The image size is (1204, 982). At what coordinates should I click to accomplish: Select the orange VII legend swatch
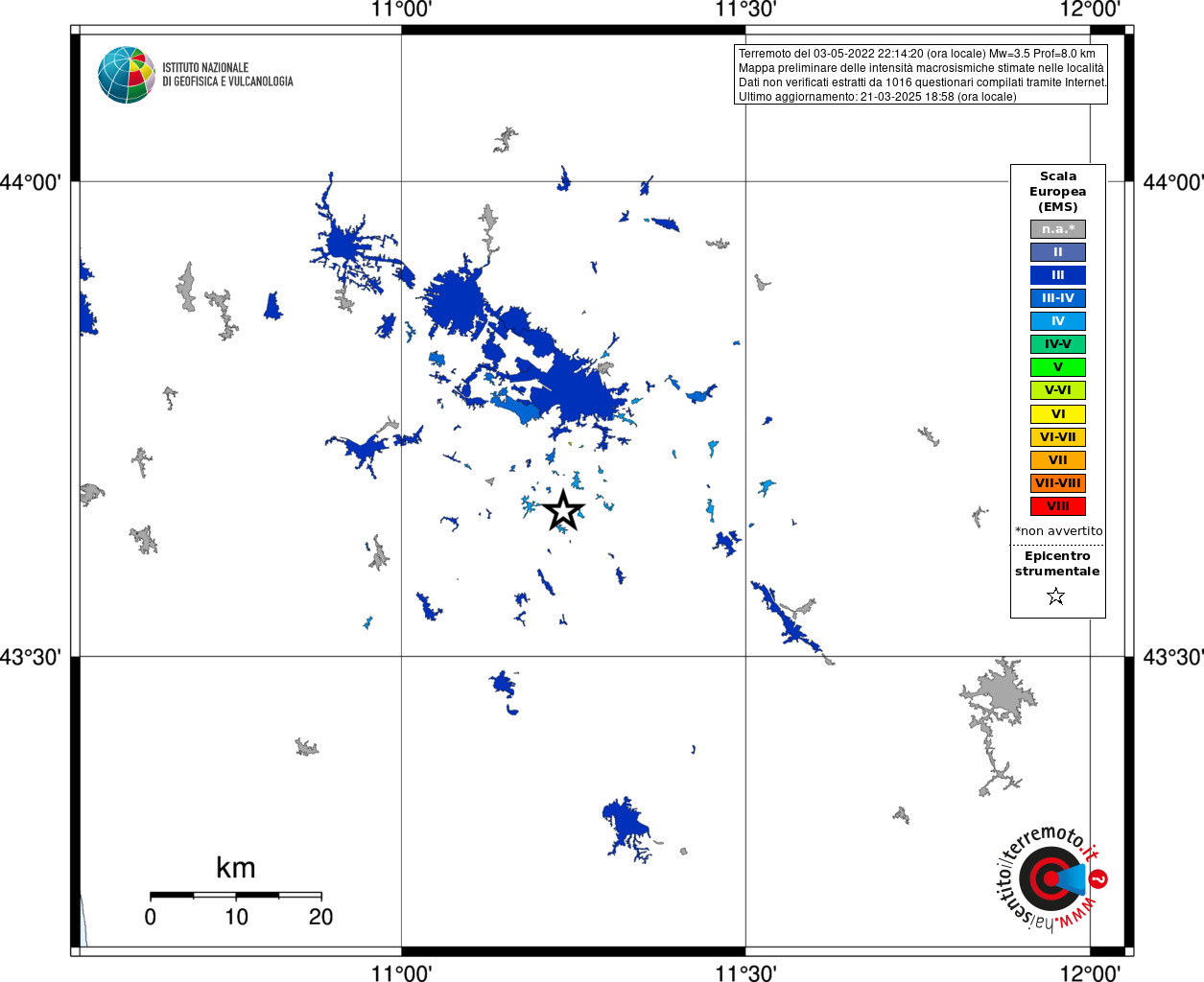[x=1058, y=460]
